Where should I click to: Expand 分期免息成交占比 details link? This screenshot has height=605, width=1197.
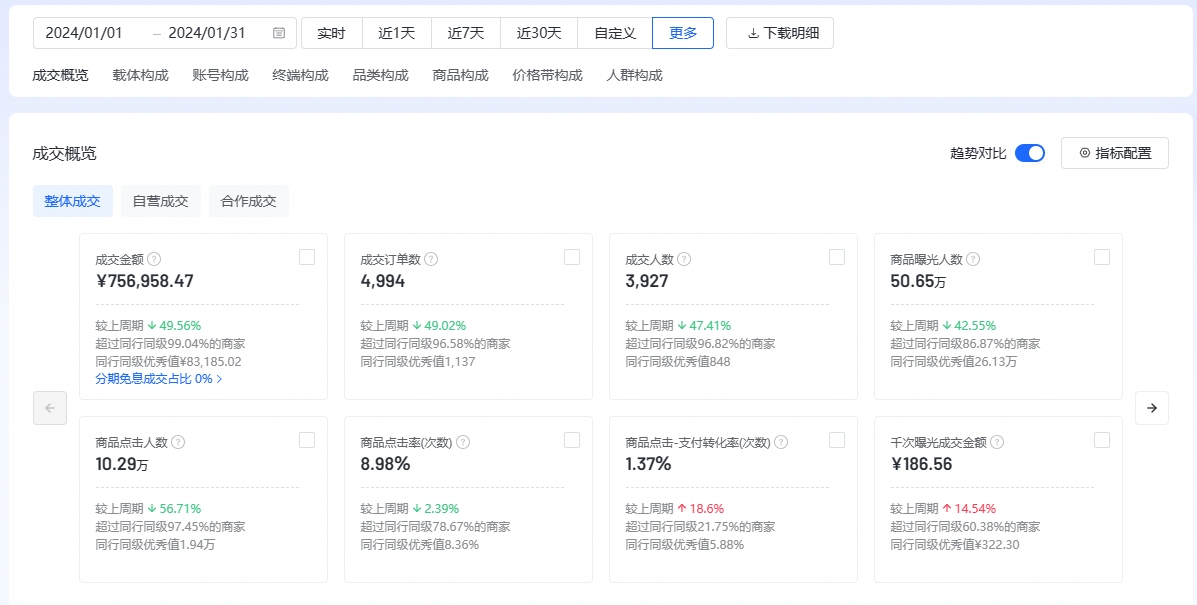point(159,379)
